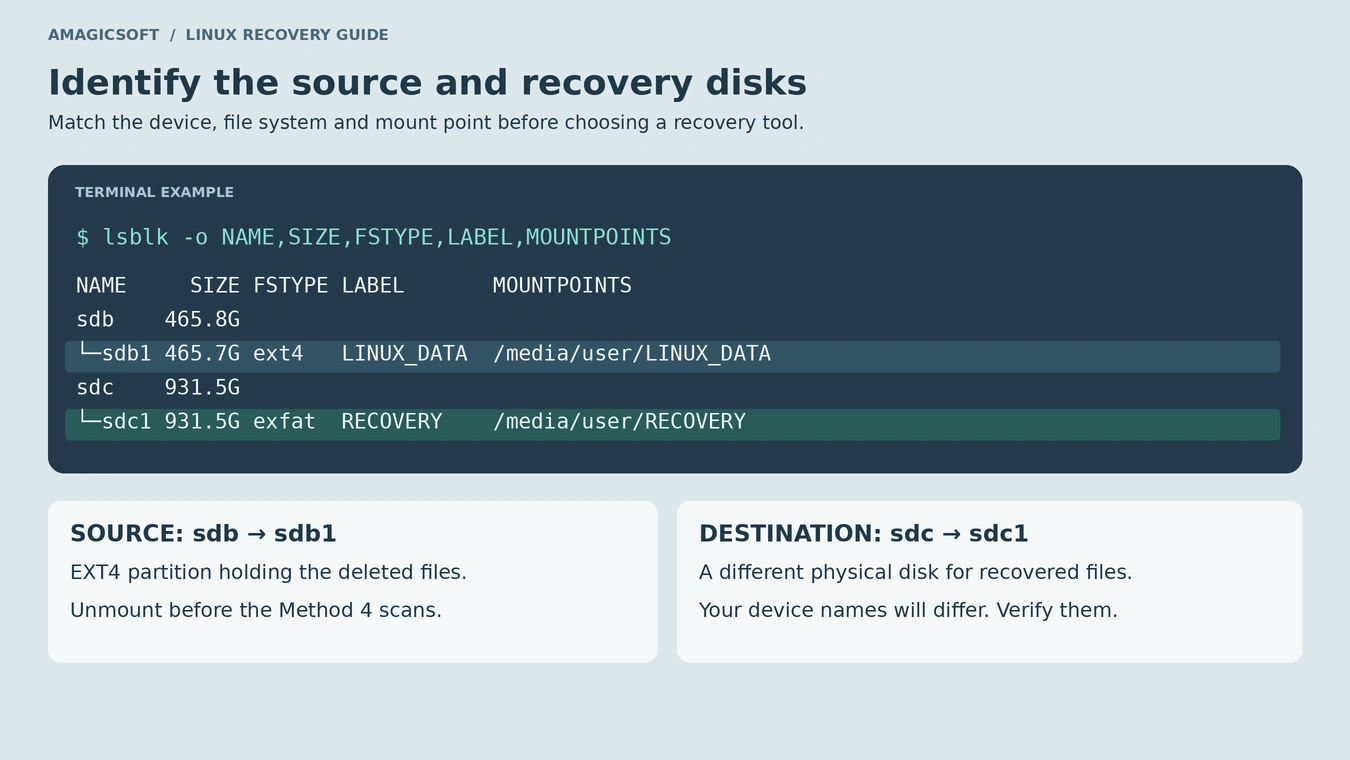Image resolution: width=1350 pixels, height=760 pixels.
Task: Click the 465.8G size value
Action: click(x=202, y=320)
